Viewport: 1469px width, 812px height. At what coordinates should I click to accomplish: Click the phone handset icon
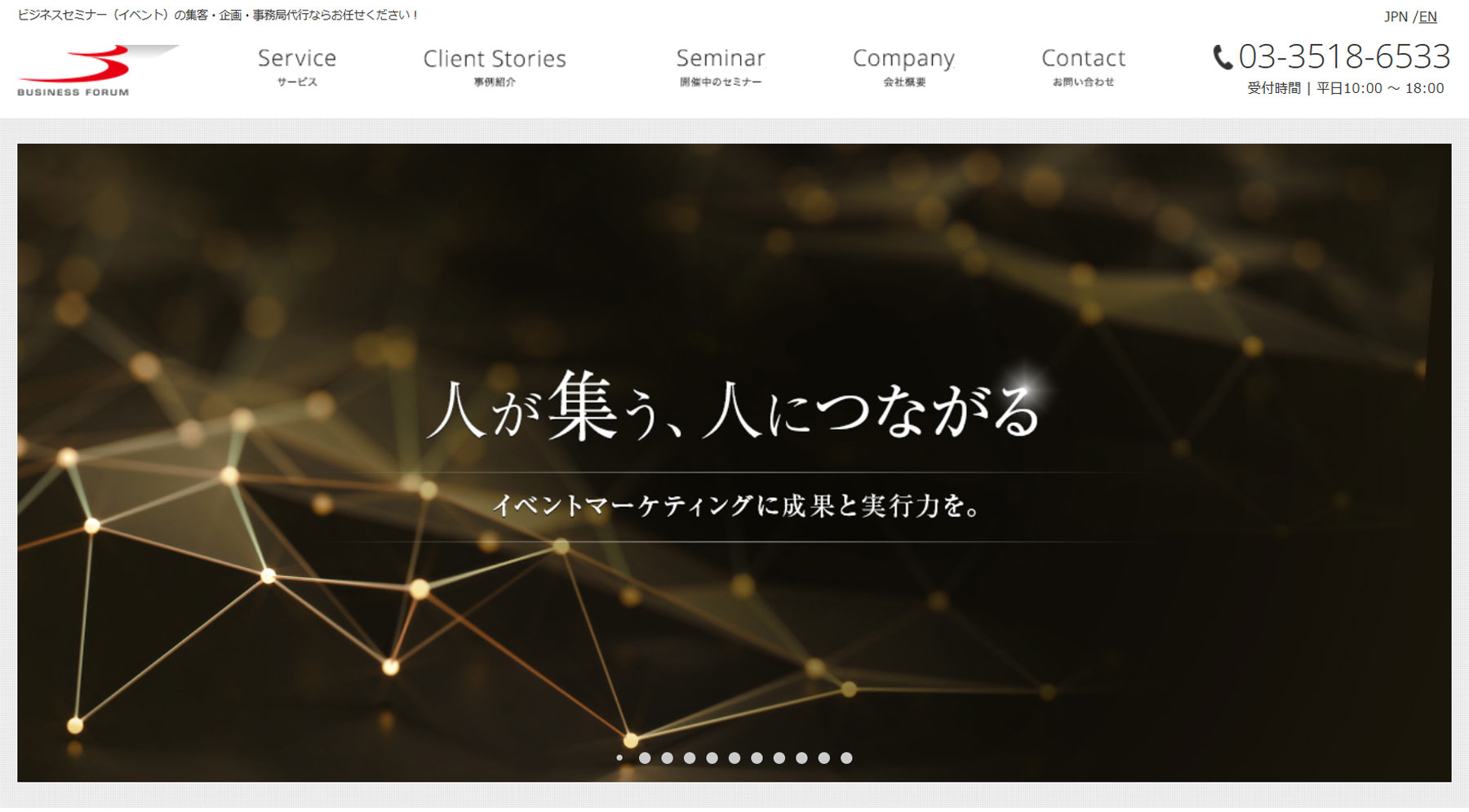(x=1222, y=57)
